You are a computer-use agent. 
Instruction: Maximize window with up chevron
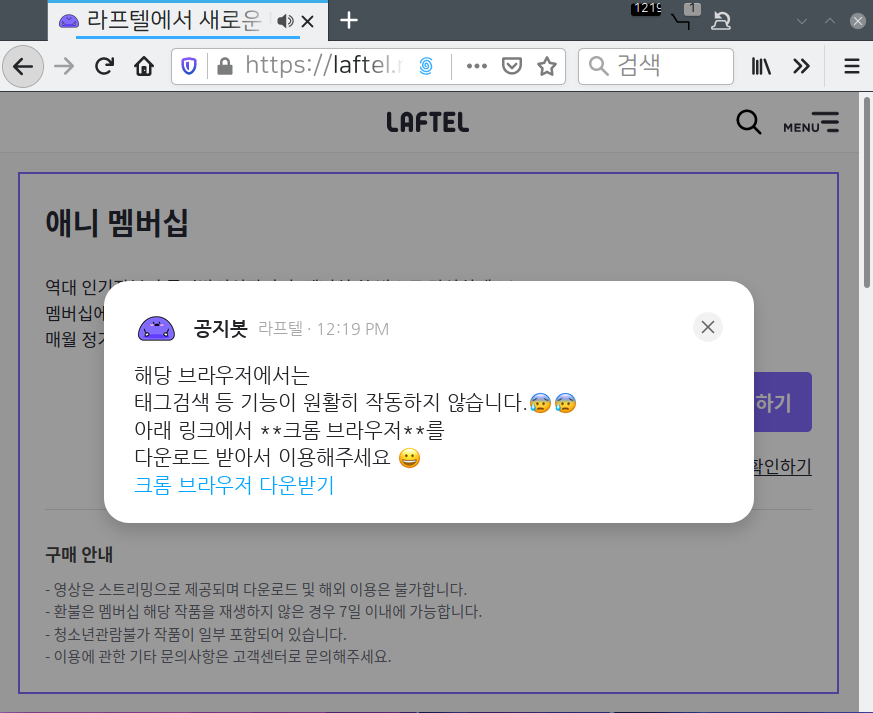830,21
